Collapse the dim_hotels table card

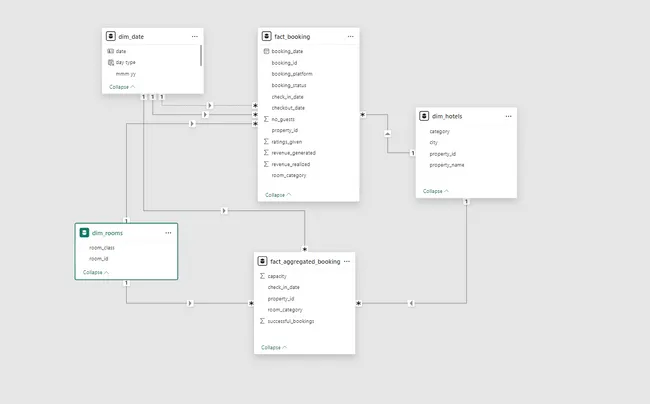coord(436,191)
